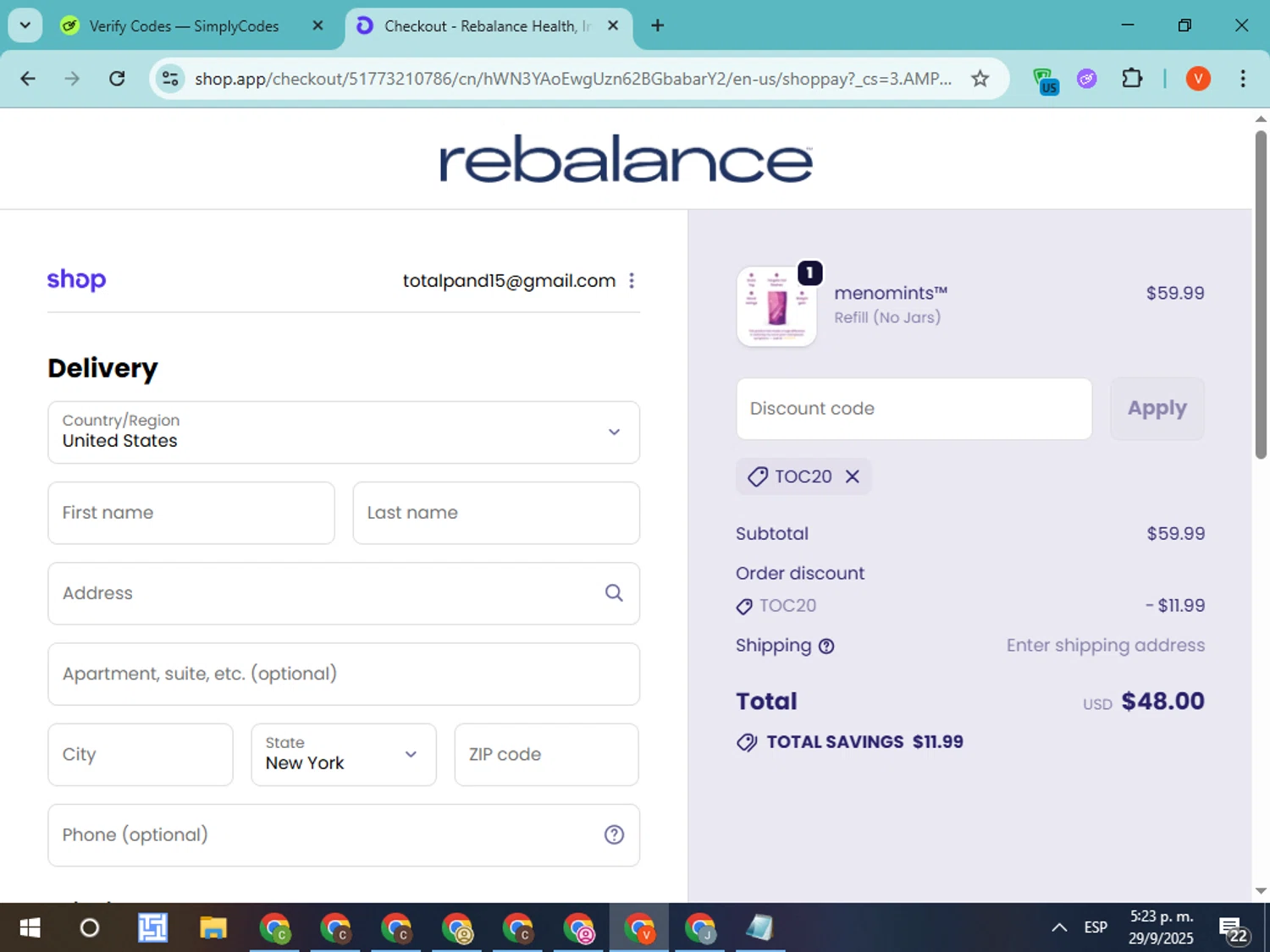Viewport: 1270px width, 952px height.
Task: Open the State dropdown showing New York
Action: [344, 754]
